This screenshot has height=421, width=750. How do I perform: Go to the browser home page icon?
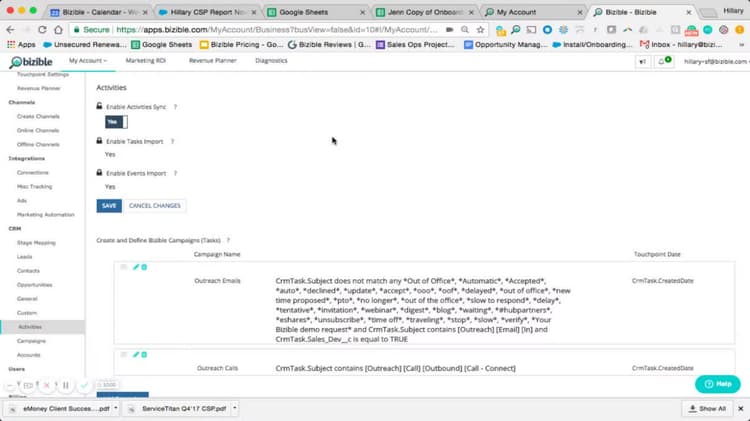(58, 30)
